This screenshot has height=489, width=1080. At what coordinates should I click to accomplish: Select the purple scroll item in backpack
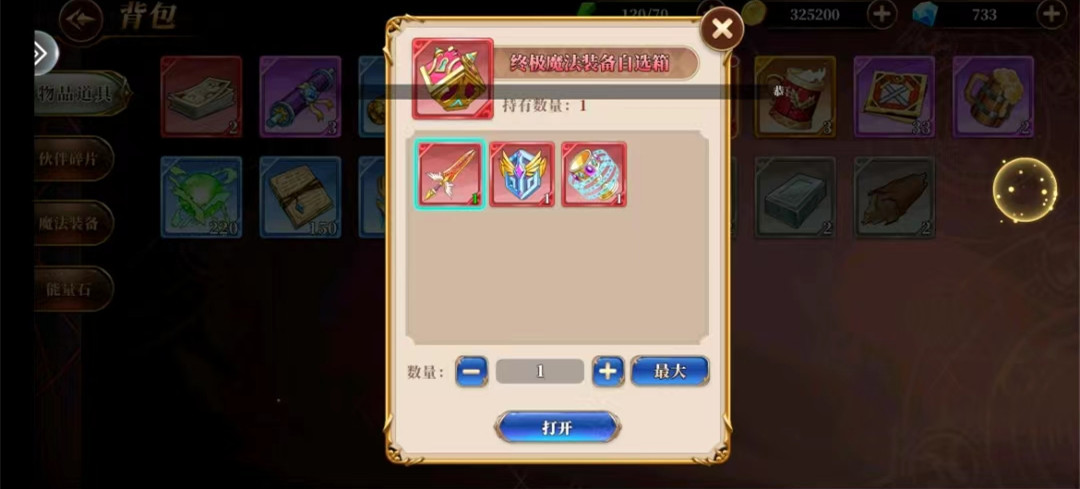[300, 97]
